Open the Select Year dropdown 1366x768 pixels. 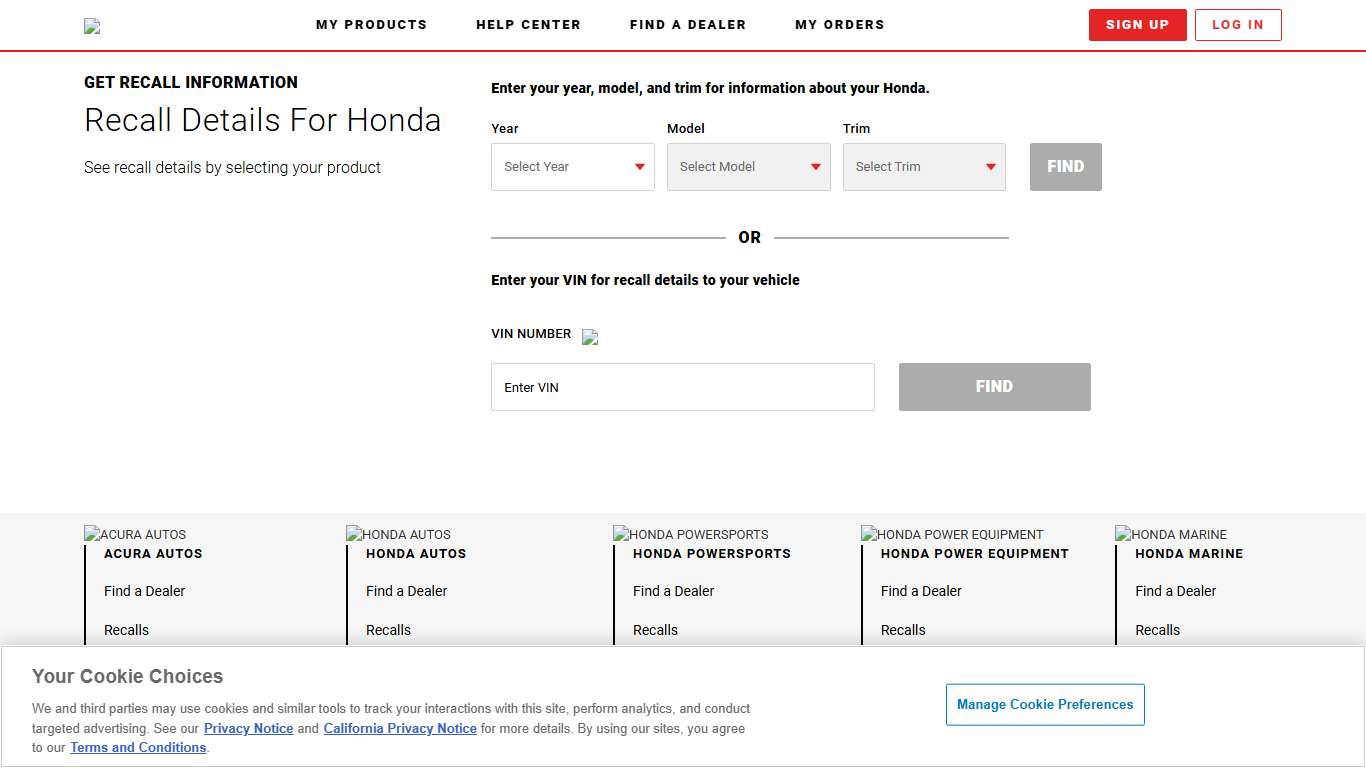[572, 167]
